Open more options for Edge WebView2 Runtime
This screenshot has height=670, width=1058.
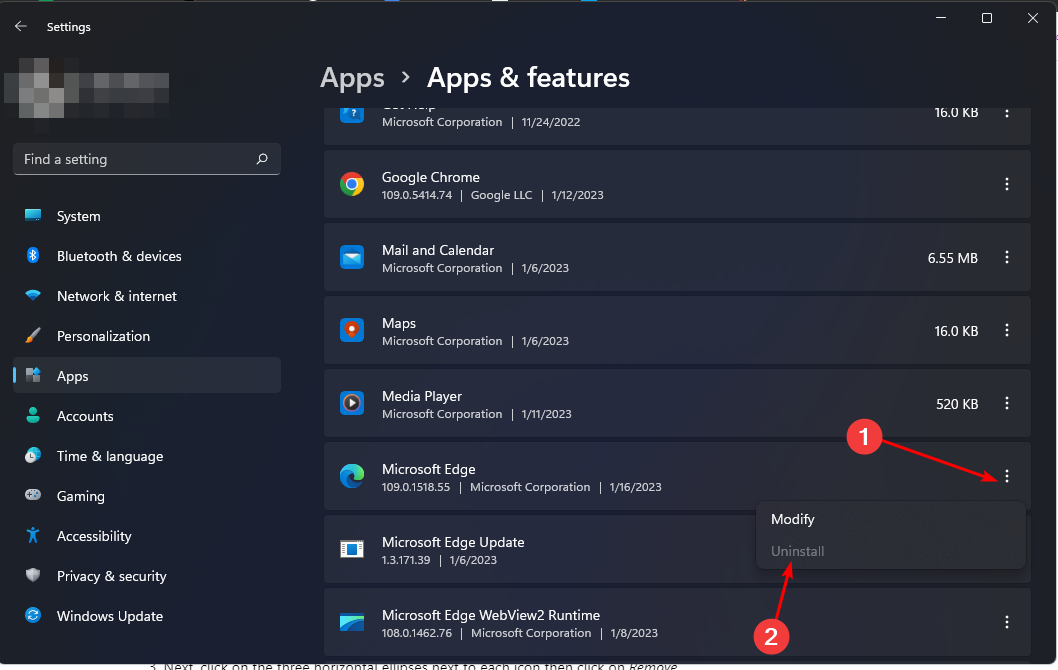(1007, 622)
